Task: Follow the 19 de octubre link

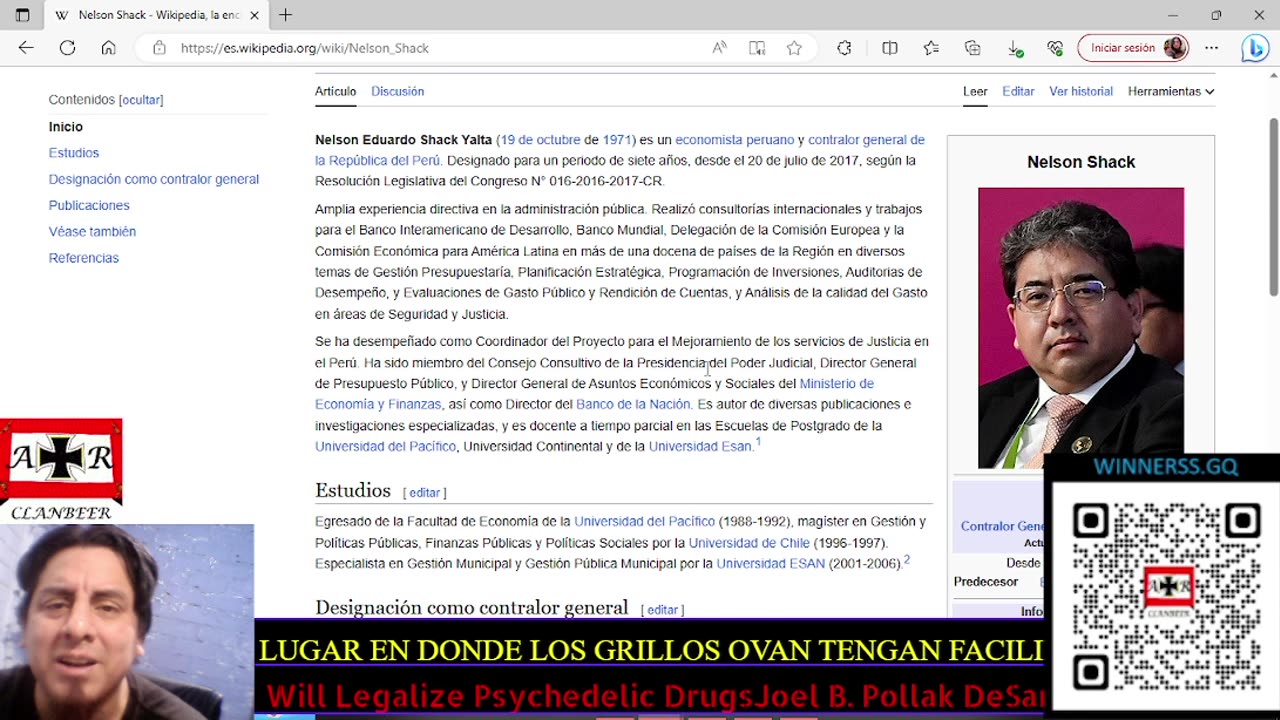Action: point(540,140)
